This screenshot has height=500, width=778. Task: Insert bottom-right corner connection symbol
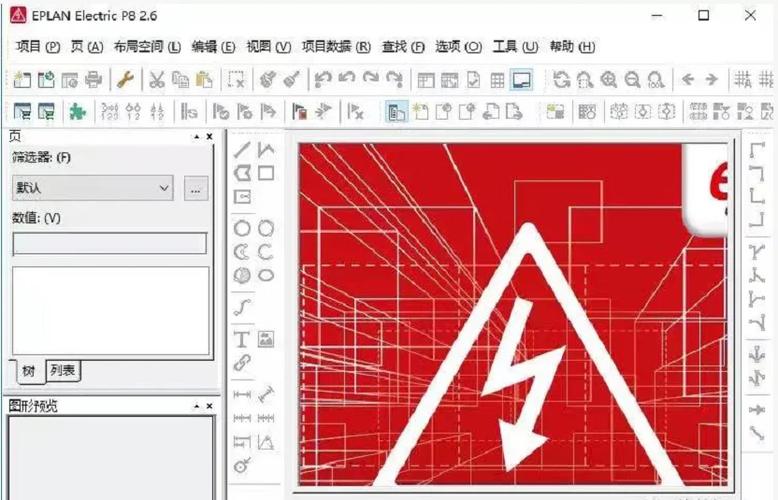[x=757, y=220]
